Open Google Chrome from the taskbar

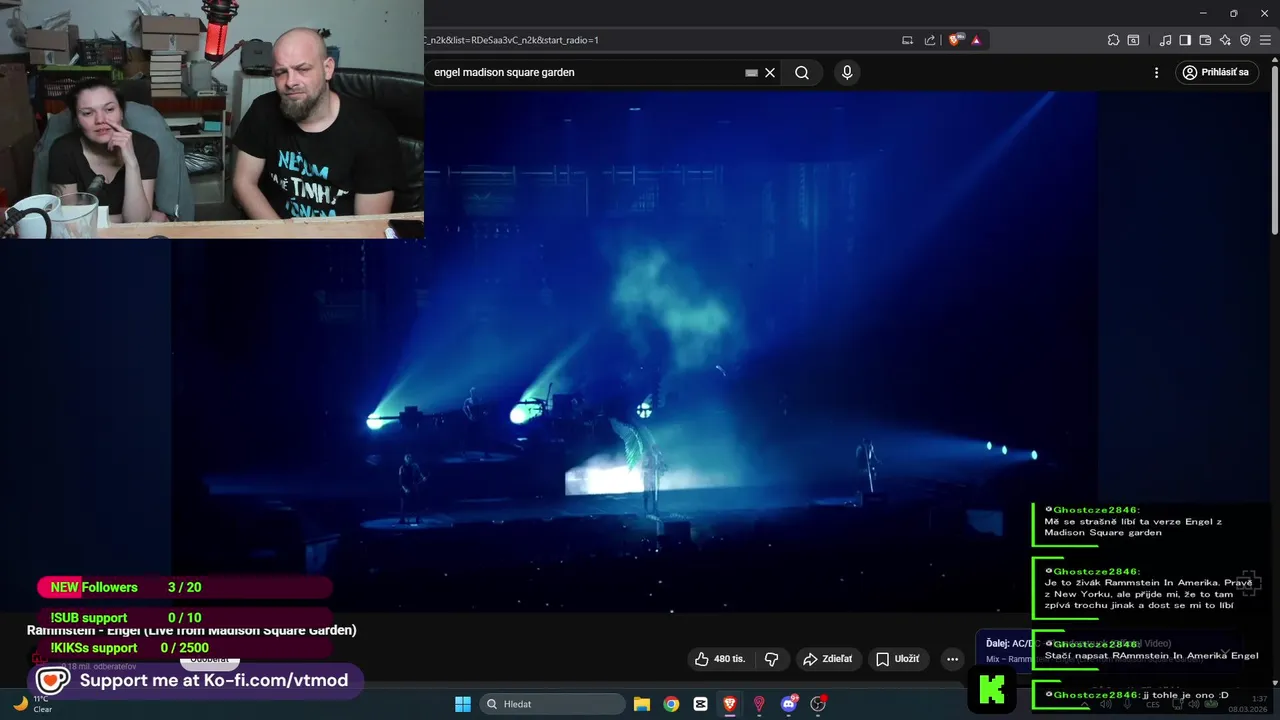pyautogui.click(x=671, y=704)
